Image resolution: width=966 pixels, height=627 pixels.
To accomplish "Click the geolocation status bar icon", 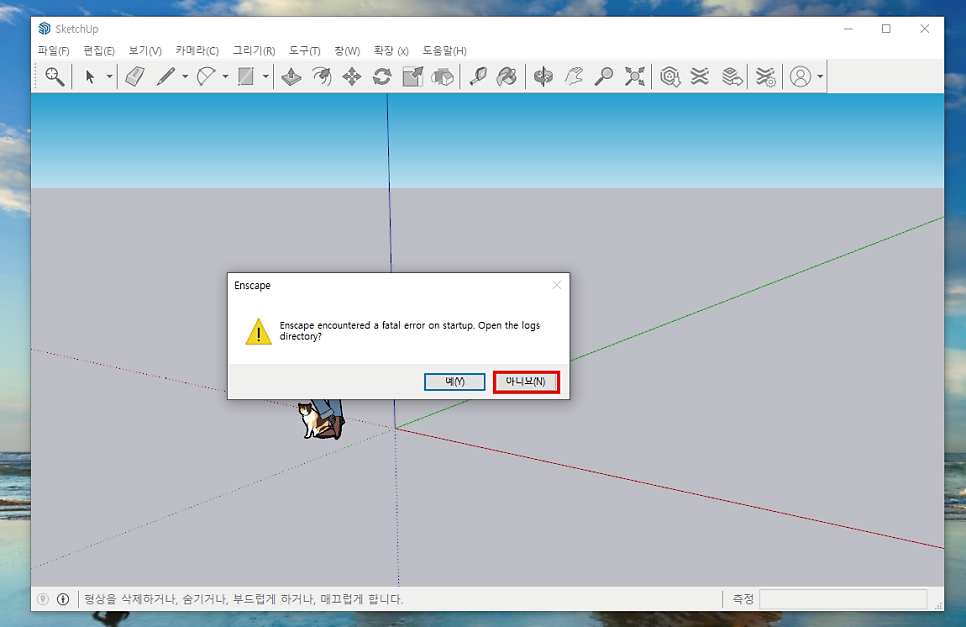I will [x=43, y=599].
